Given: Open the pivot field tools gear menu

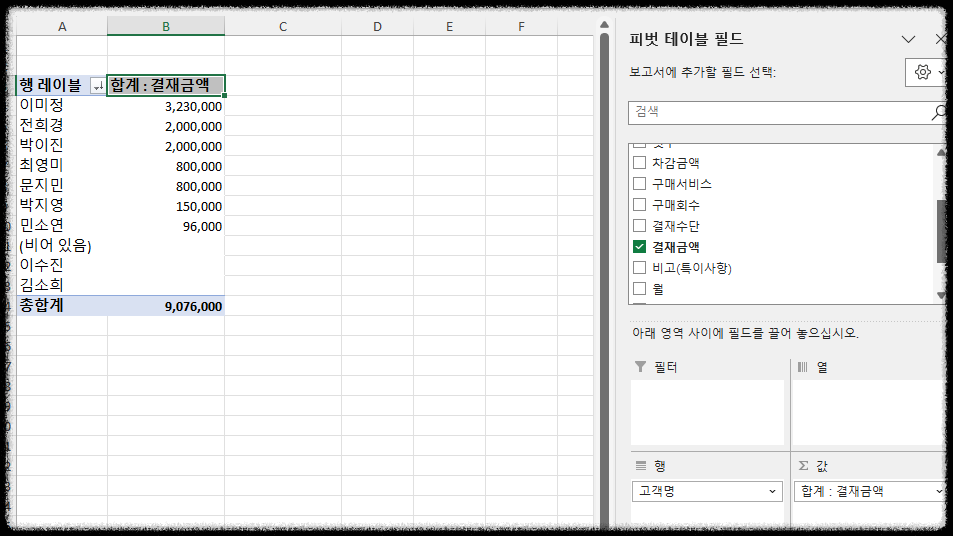Looking at the screenshot, I should [x=925, y=72].
